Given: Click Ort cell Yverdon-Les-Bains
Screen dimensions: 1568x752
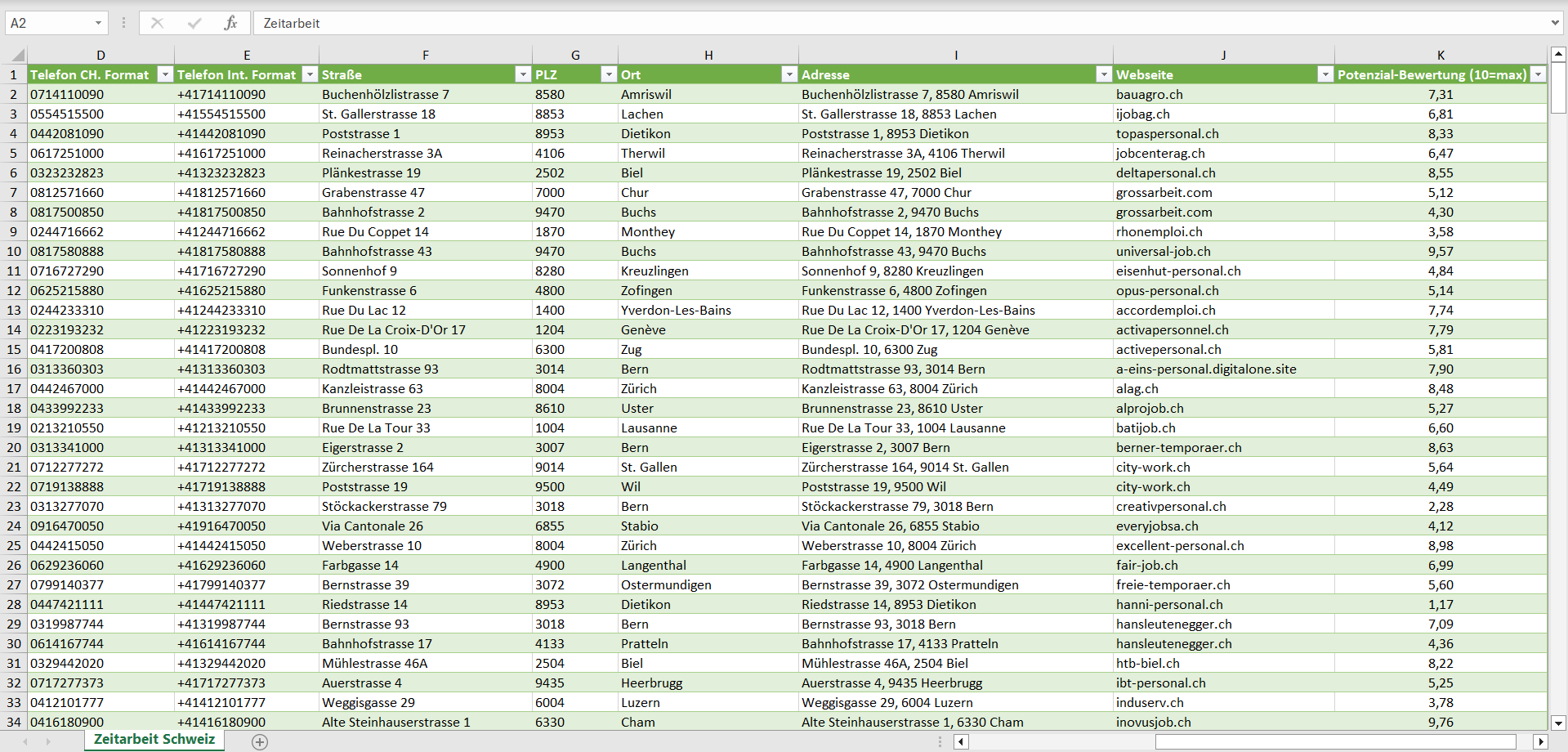Looking at the screenshot, I should tap(708, 310).
